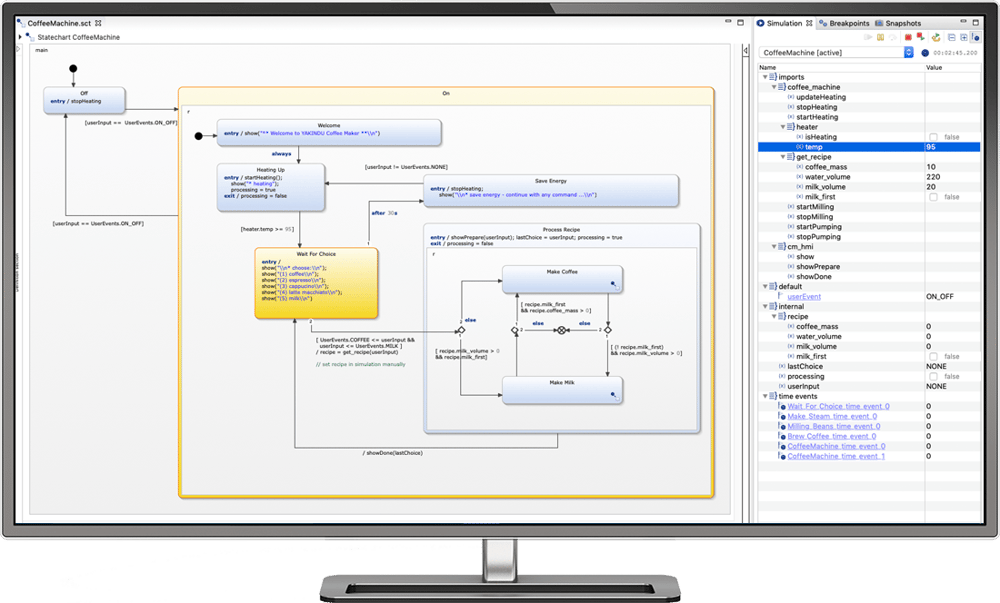Terminate the CoffeeMachine simulation session
1000x603 pixels.
click(908, 36)
